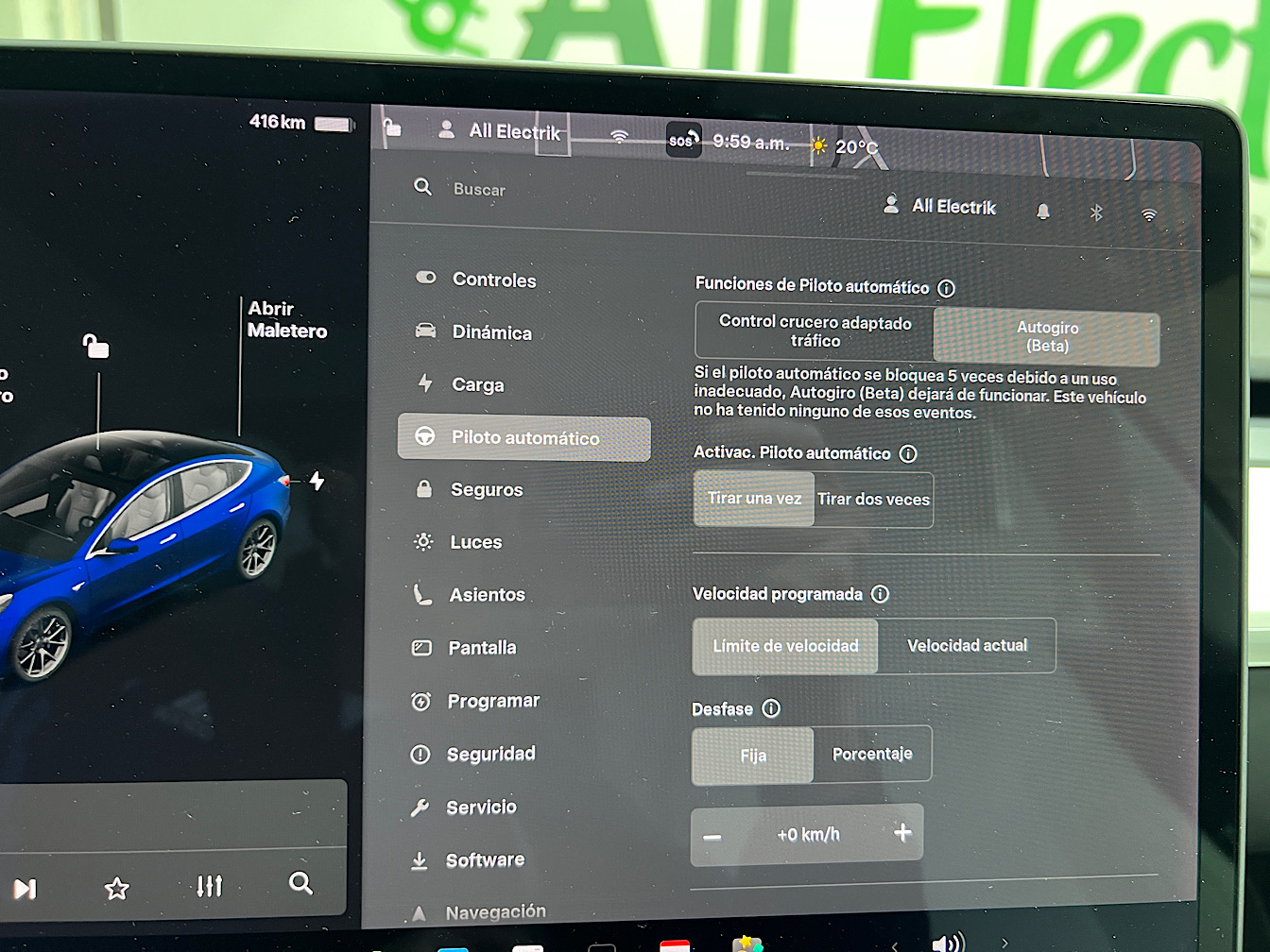1270x952 pixels.
Task: Tap the steering wheel icon in sidebar
Action: 425,436
